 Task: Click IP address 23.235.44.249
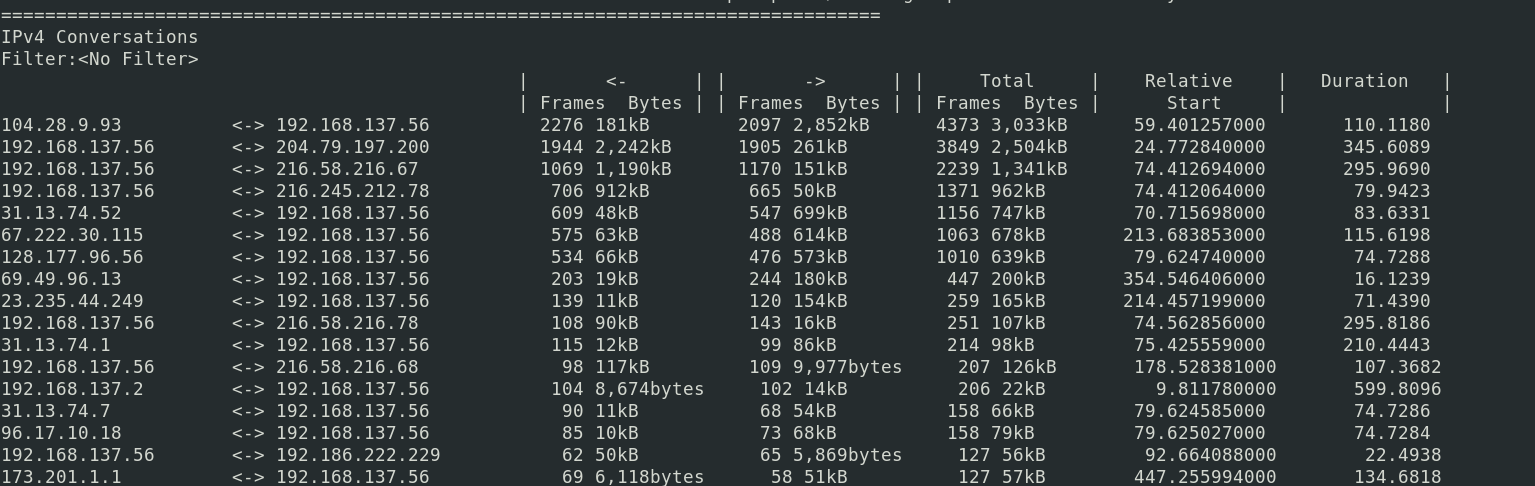72,301
